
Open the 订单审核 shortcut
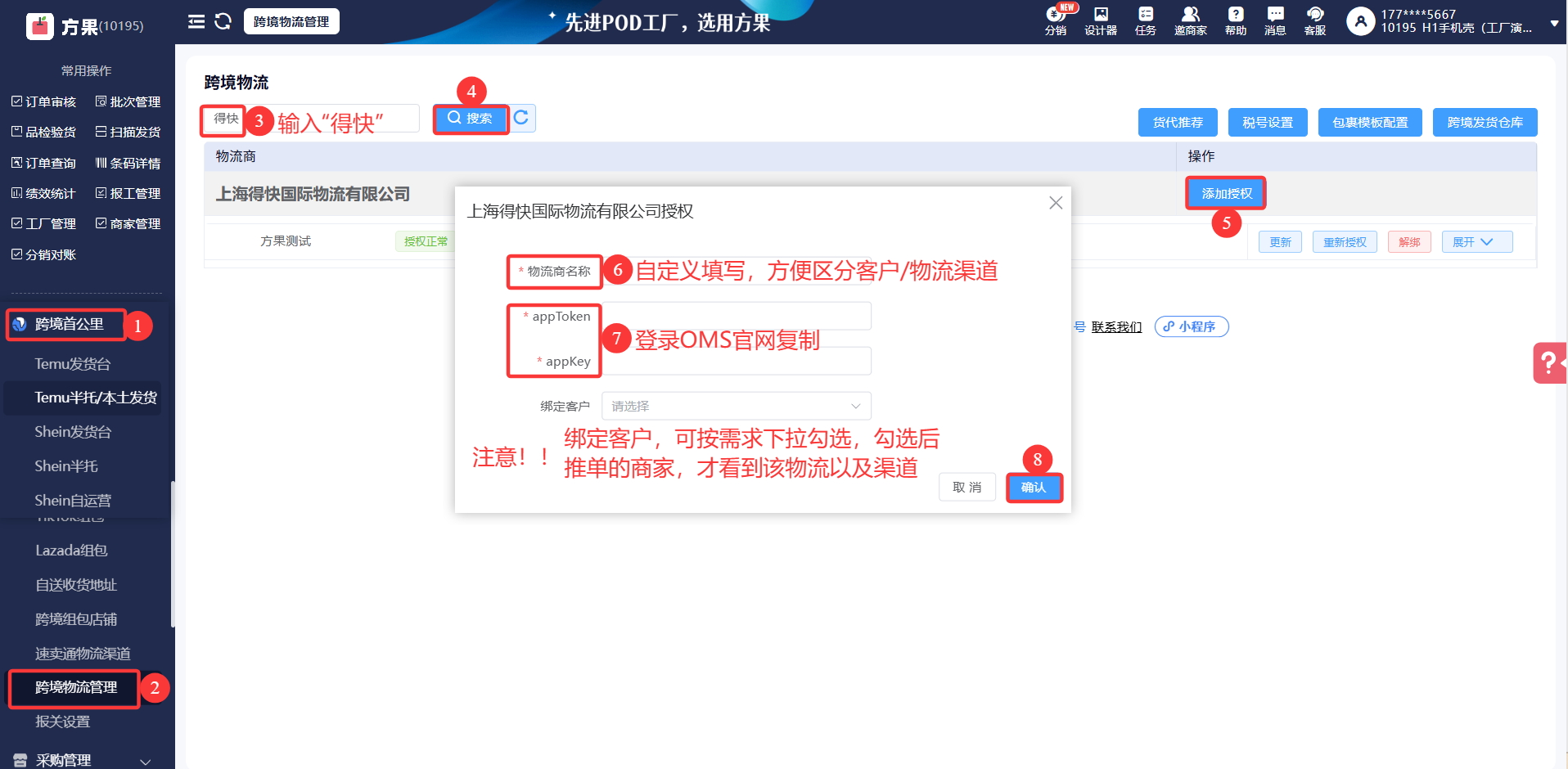coord(44,101)
